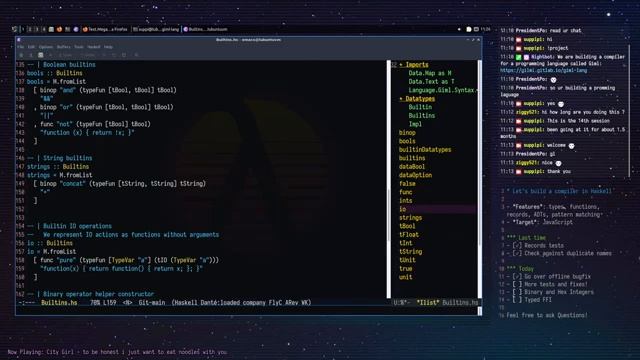Viewport: 640px width, 360px height.
Task: Switch to the Firefox window in taskbar
Action: (105, 29)
